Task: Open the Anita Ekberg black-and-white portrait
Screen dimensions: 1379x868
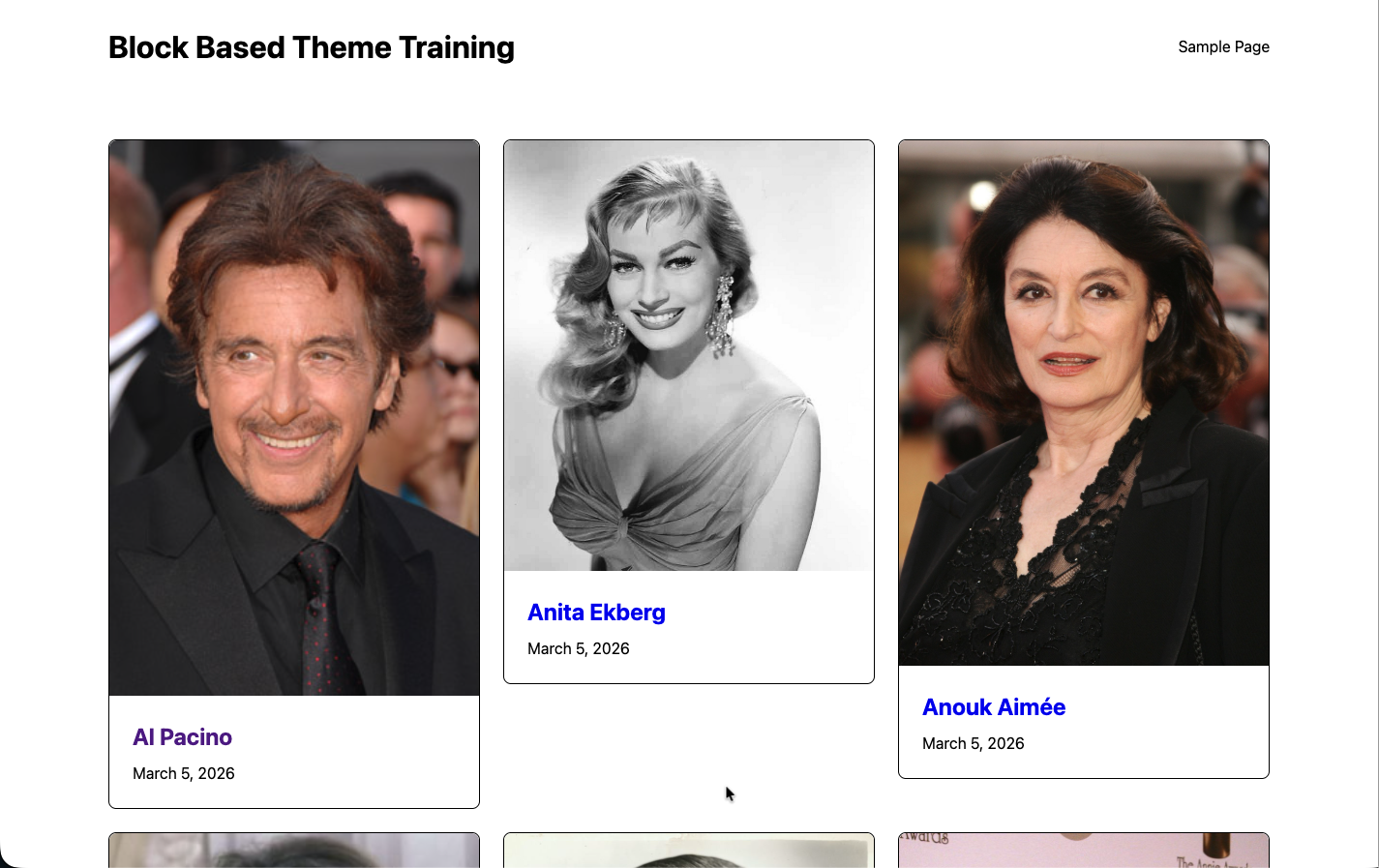Action: click(x=688, y=354)
